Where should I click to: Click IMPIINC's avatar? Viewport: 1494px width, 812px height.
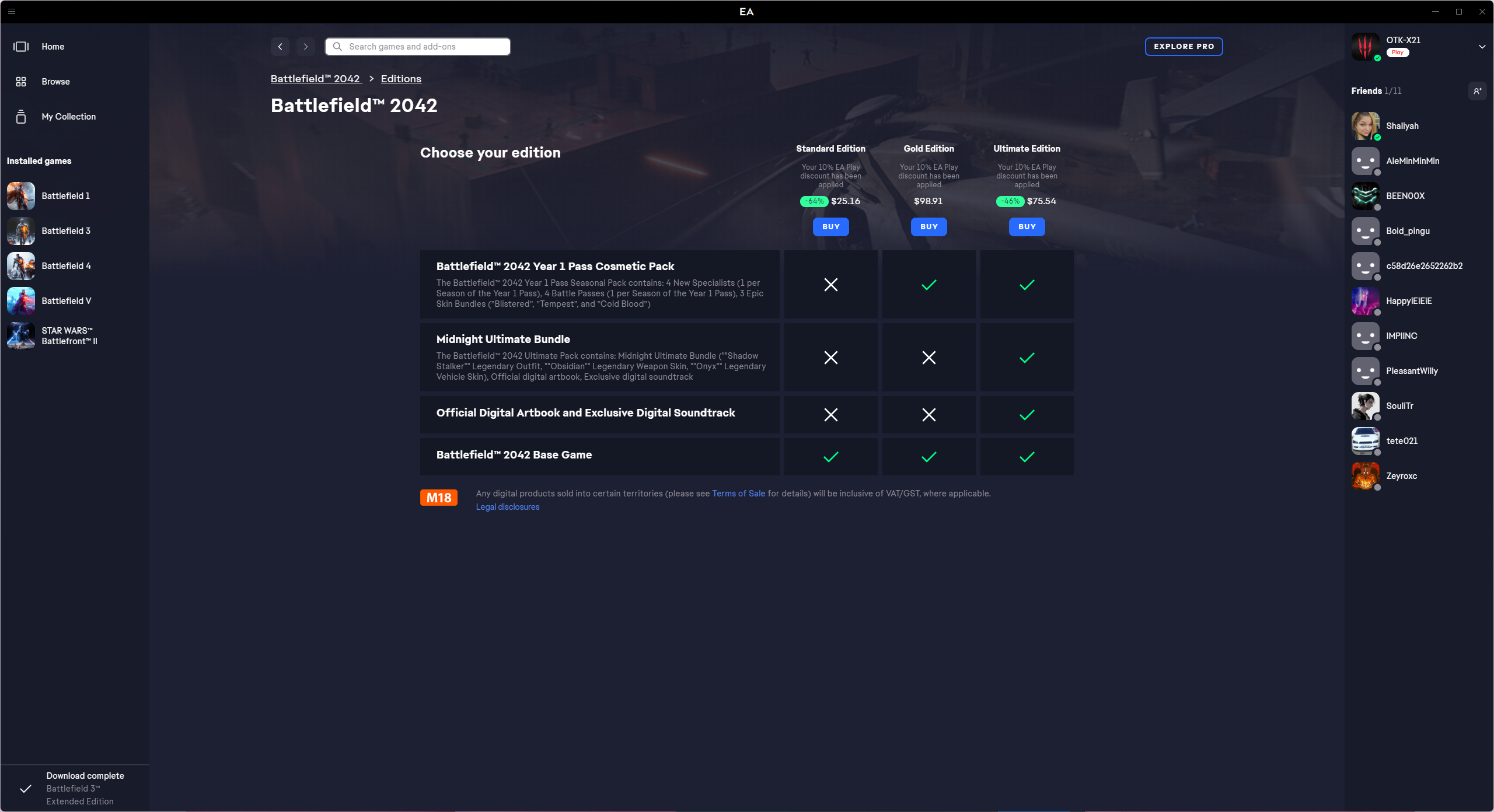[x=1366, y=336]
